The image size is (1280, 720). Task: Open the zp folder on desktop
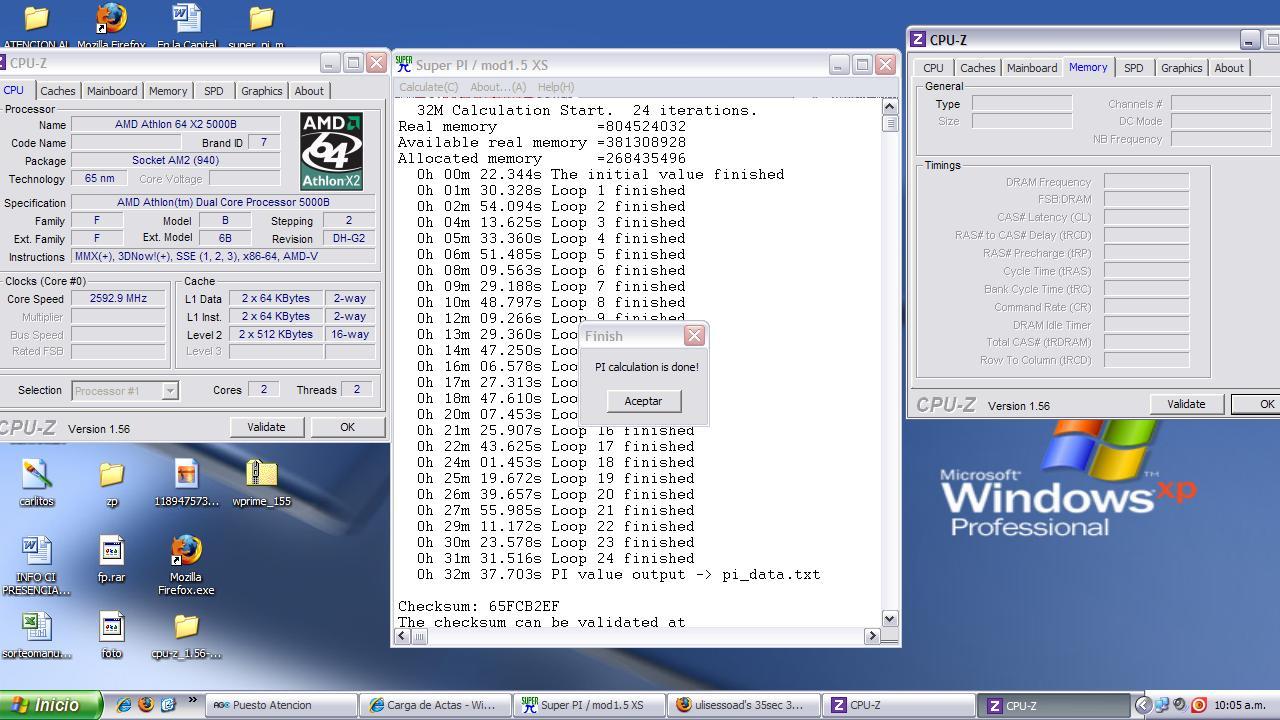point(111,482)
